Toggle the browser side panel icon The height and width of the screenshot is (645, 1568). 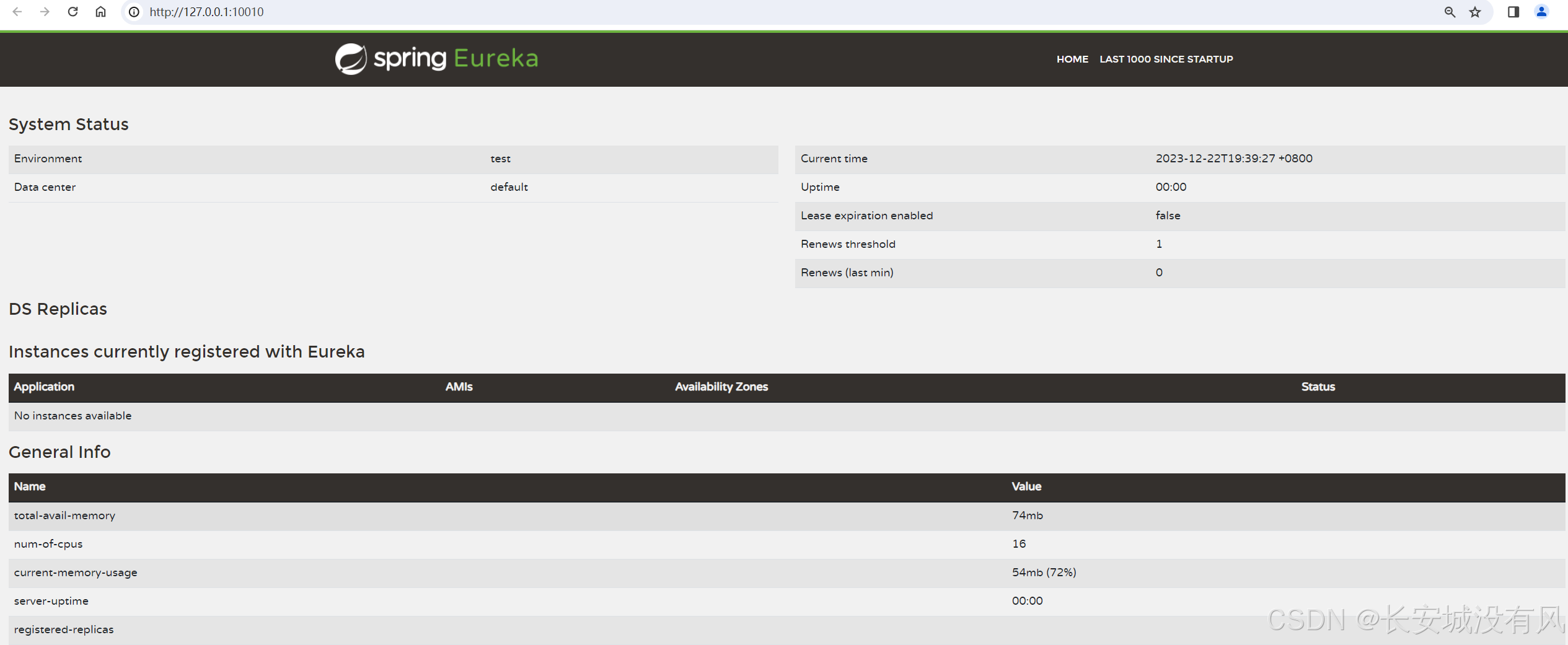[1513, 12]
